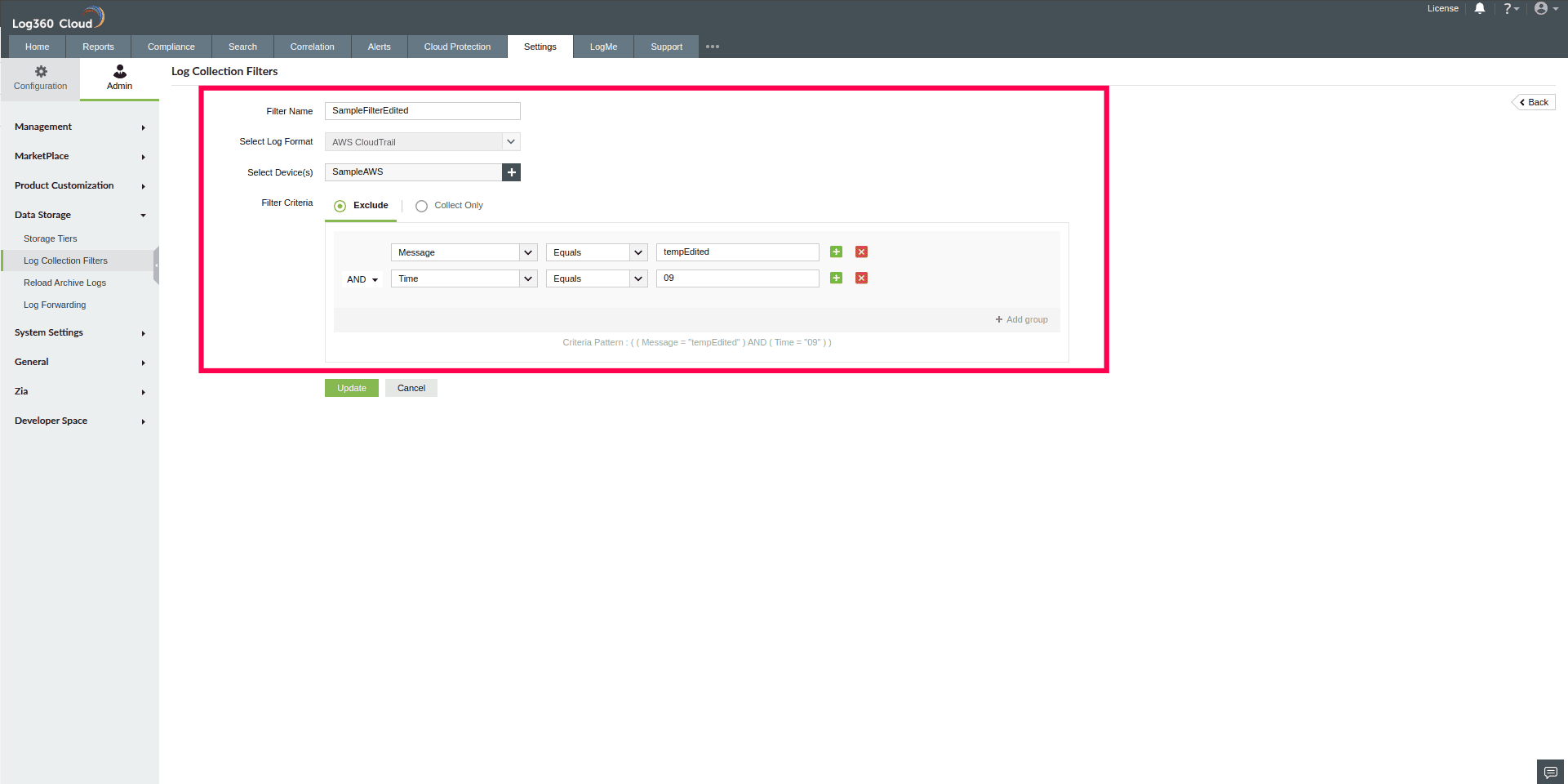Switch to the LogMe tab
Viewport: 1568px width, 784px height.
602,47
